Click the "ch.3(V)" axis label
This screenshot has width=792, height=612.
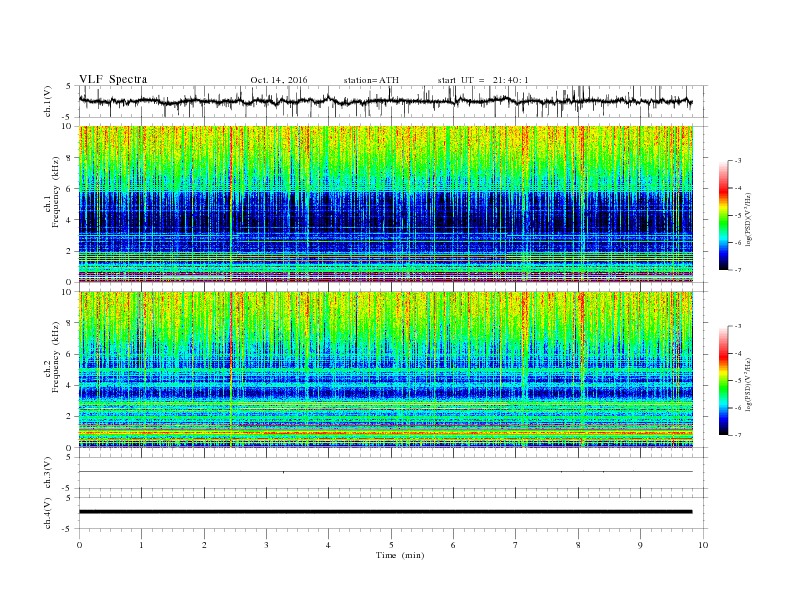[48, 473]
